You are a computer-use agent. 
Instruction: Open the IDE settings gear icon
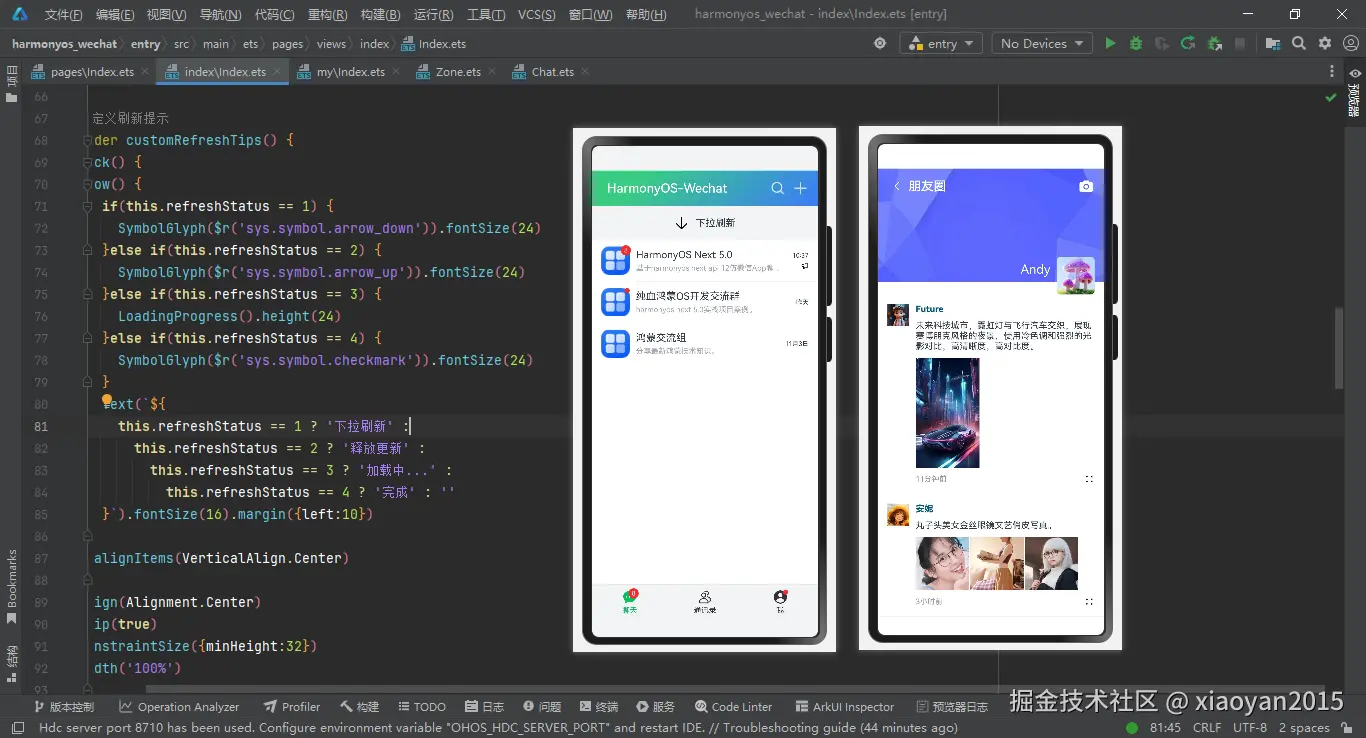pyautogui.click(x=1325, y=44)
